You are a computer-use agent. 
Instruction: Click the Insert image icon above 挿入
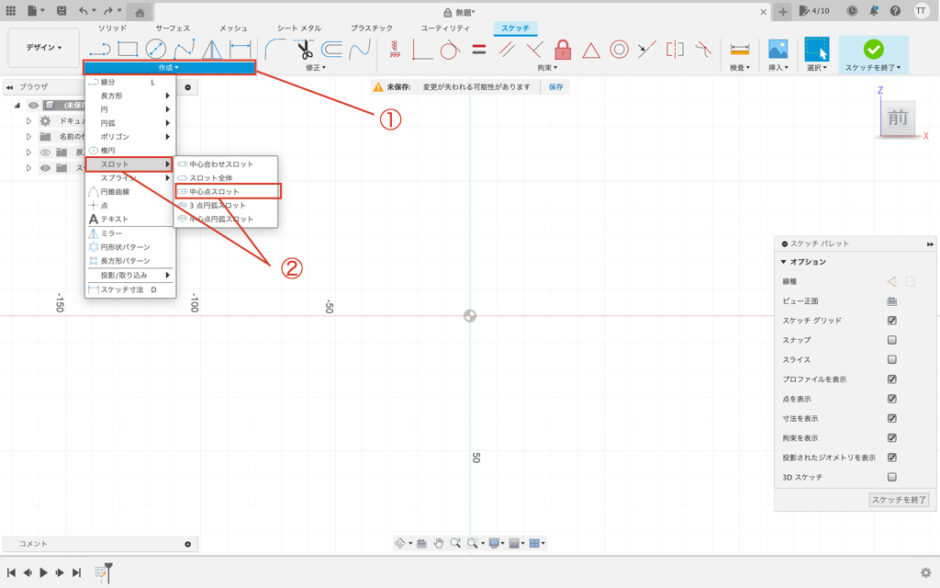tap(777, 49)
